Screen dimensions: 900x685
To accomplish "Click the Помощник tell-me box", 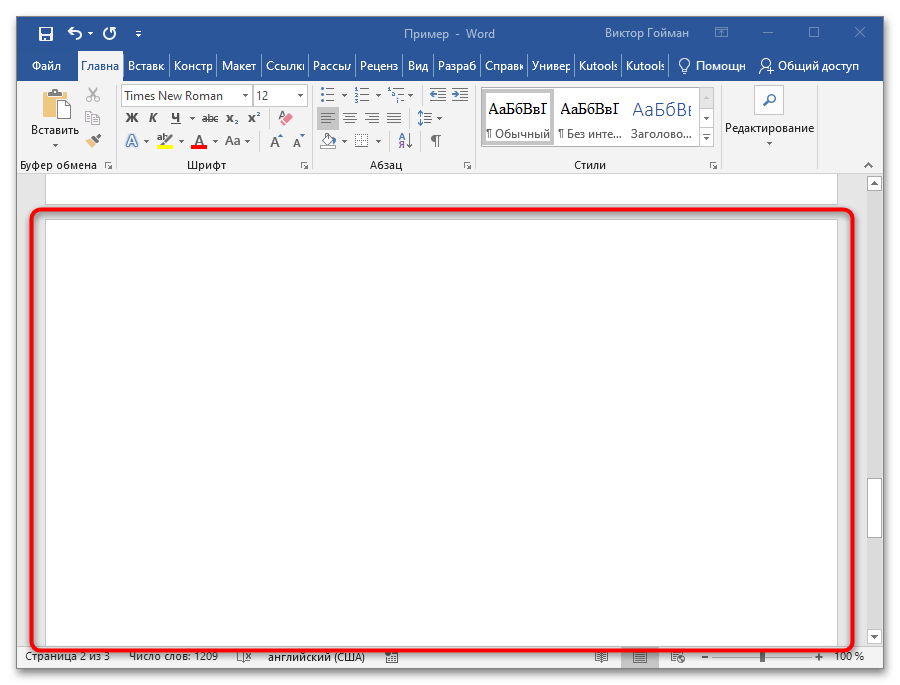I will coord(712,66).
